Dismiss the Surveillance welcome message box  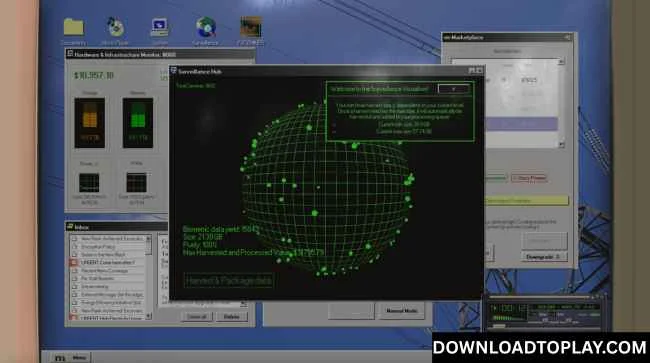[454, 89]
